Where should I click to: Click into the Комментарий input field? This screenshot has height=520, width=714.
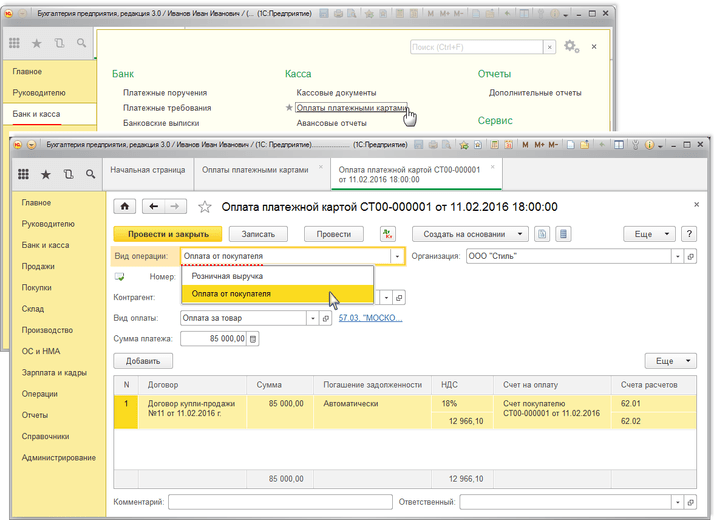point(280,502)
